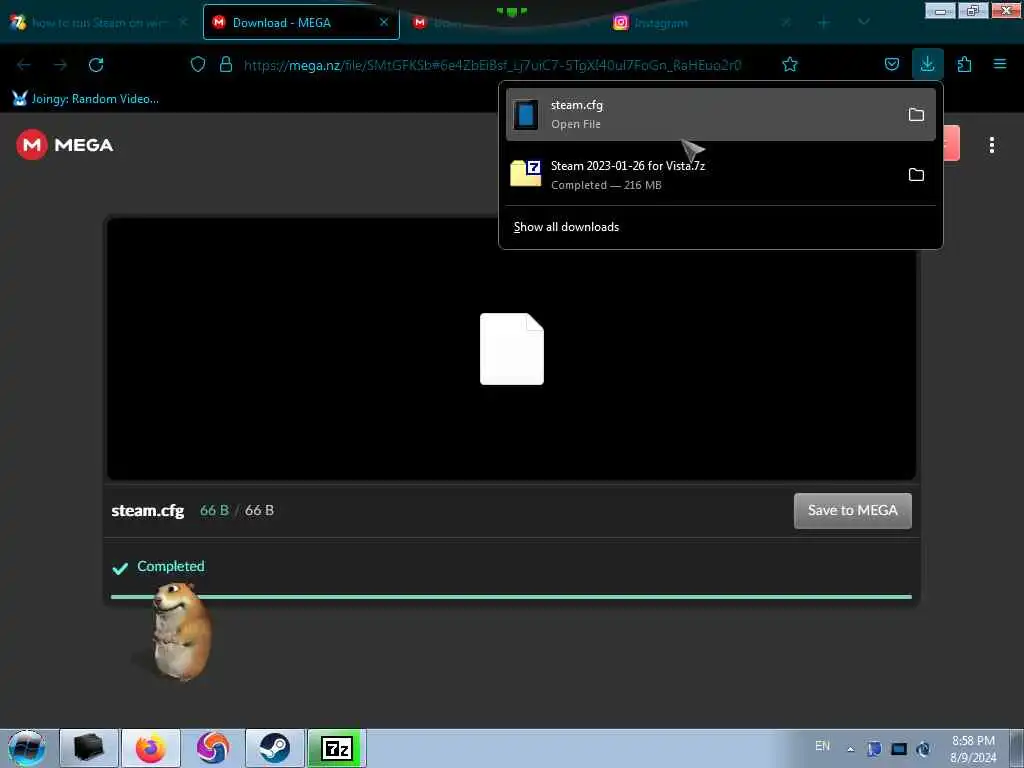The image size is (1024, 768).
Task: Click the red button beside MEGA menu
Action: click(951, 143)
